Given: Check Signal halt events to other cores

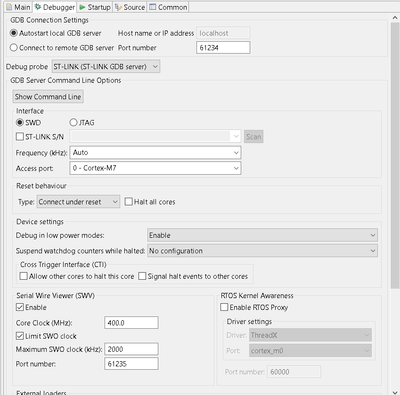Looking at the screenshot, I should 142,276.
